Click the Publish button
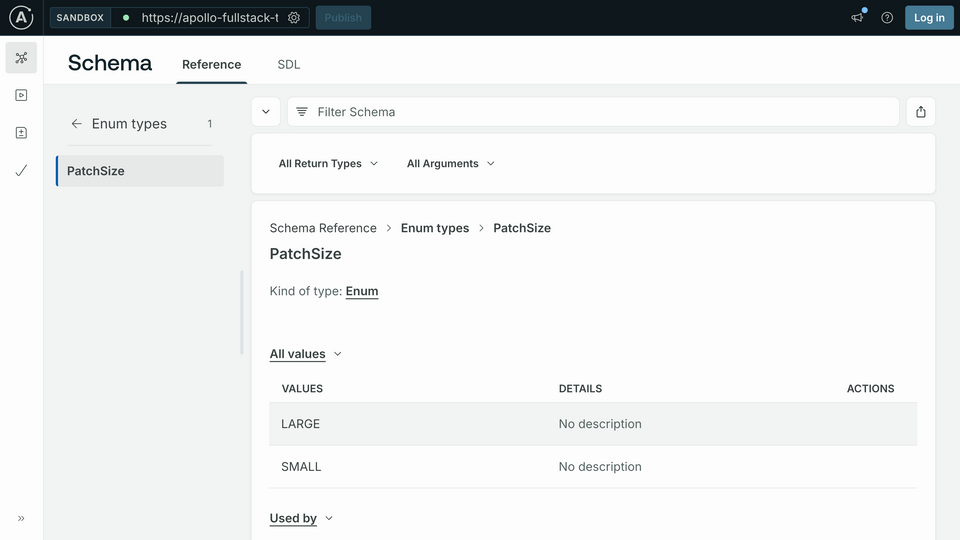This screenshot has width=960, height=540. pos(343,18)
